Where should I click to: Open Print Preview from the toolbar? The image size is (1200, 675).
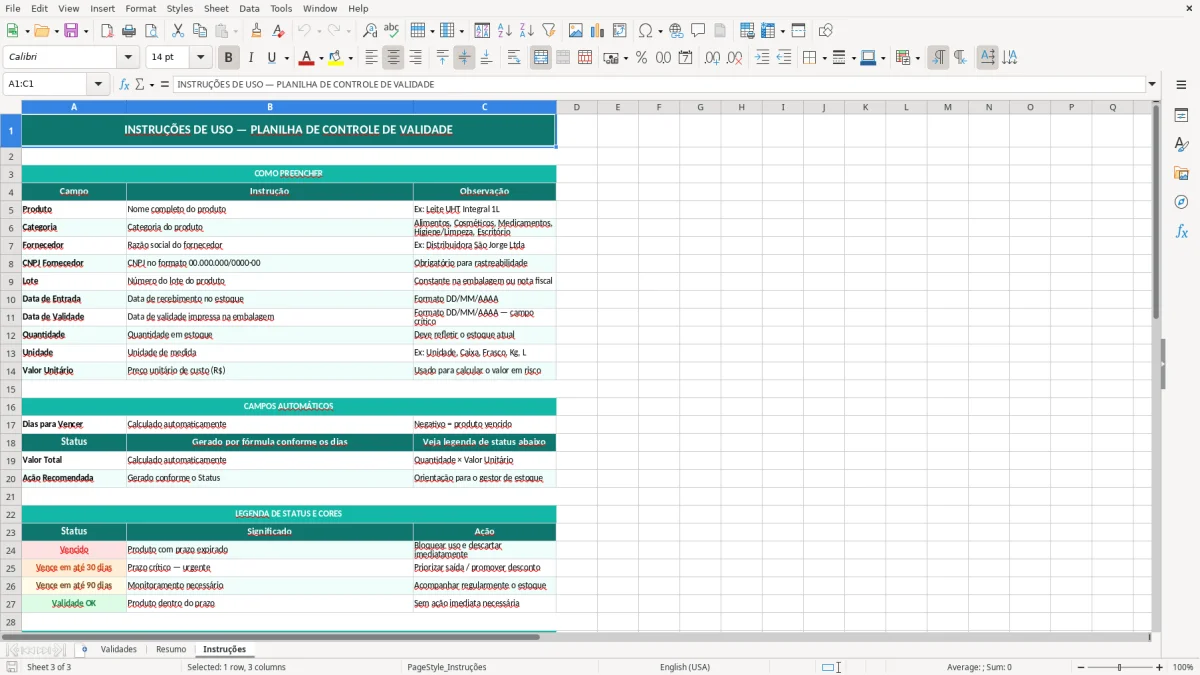click(x=151, y=31)
